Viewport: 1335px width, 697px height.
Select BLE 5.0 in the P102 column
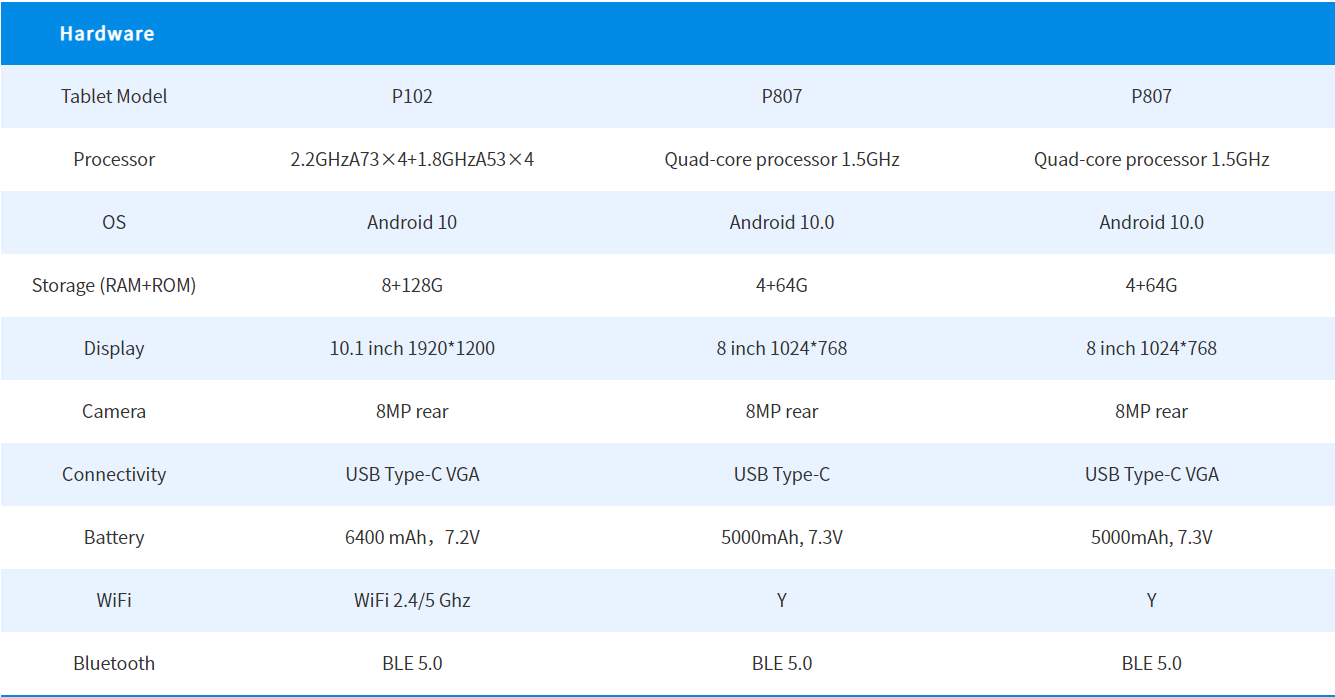click(x=412, y=663)
